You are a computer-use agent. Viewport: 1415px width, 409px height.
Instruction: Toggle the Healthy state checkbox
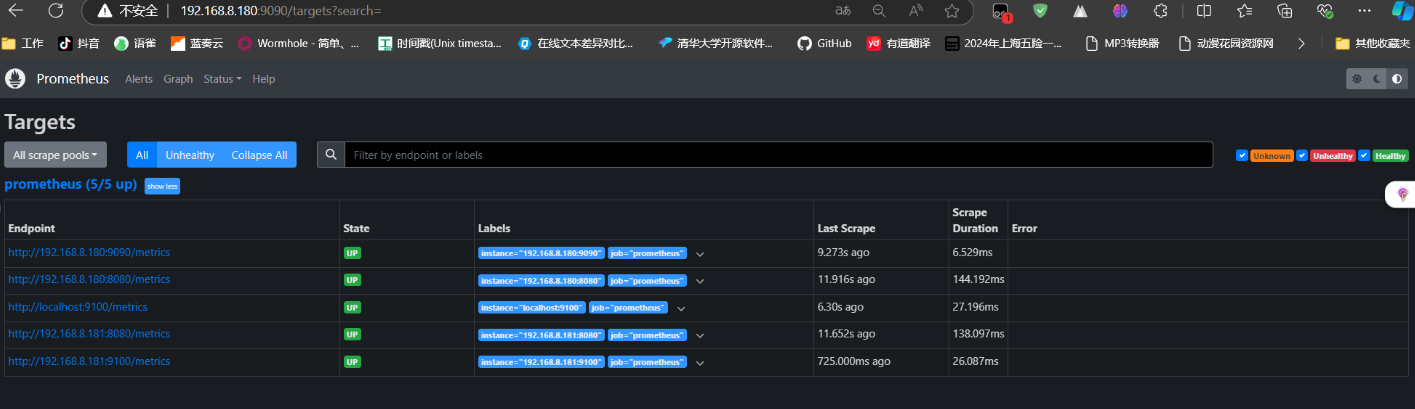point(1364,155)
